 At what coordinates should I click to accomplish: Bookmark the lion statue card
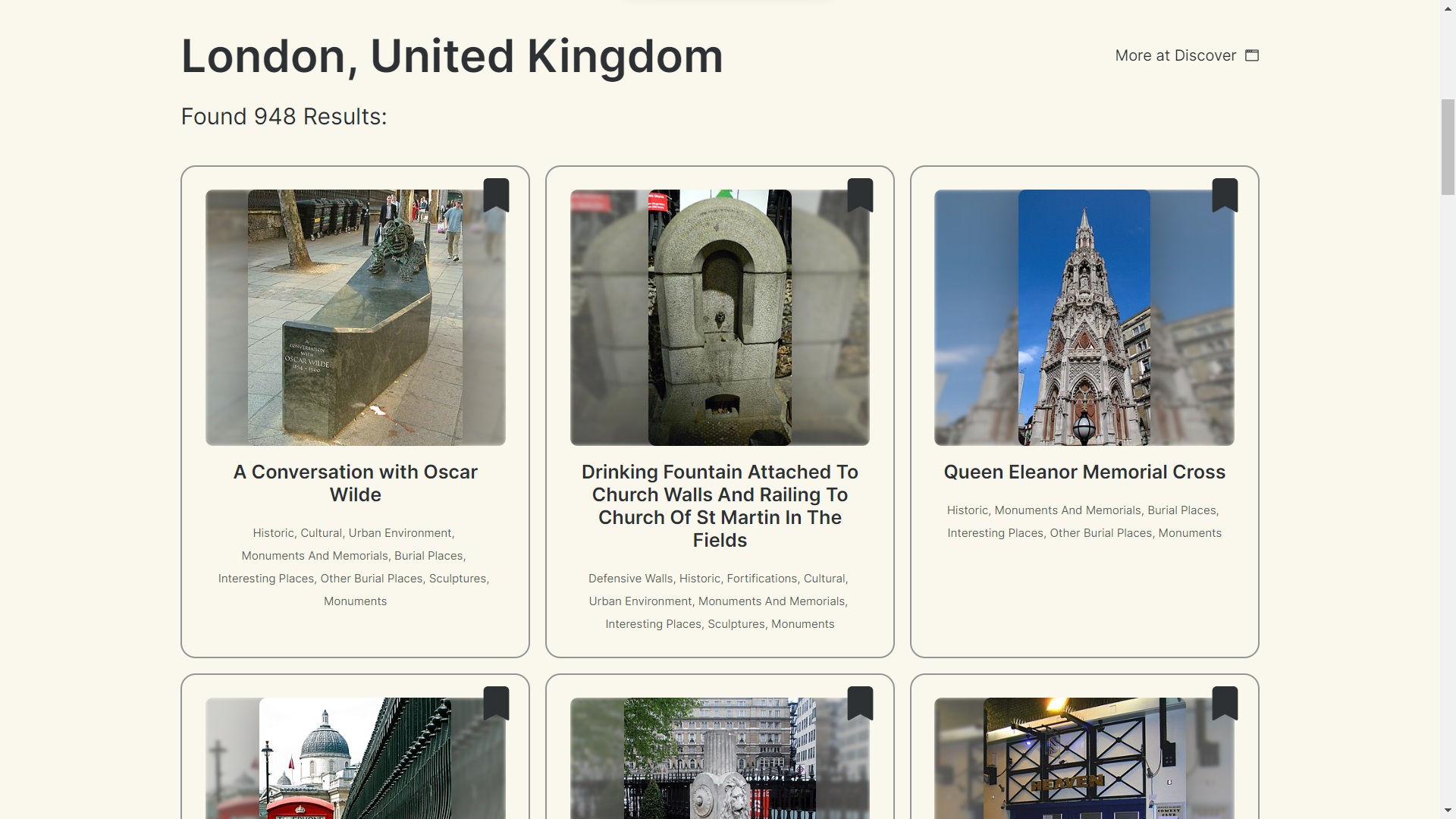pyautogui.click(x=861, y=703)
